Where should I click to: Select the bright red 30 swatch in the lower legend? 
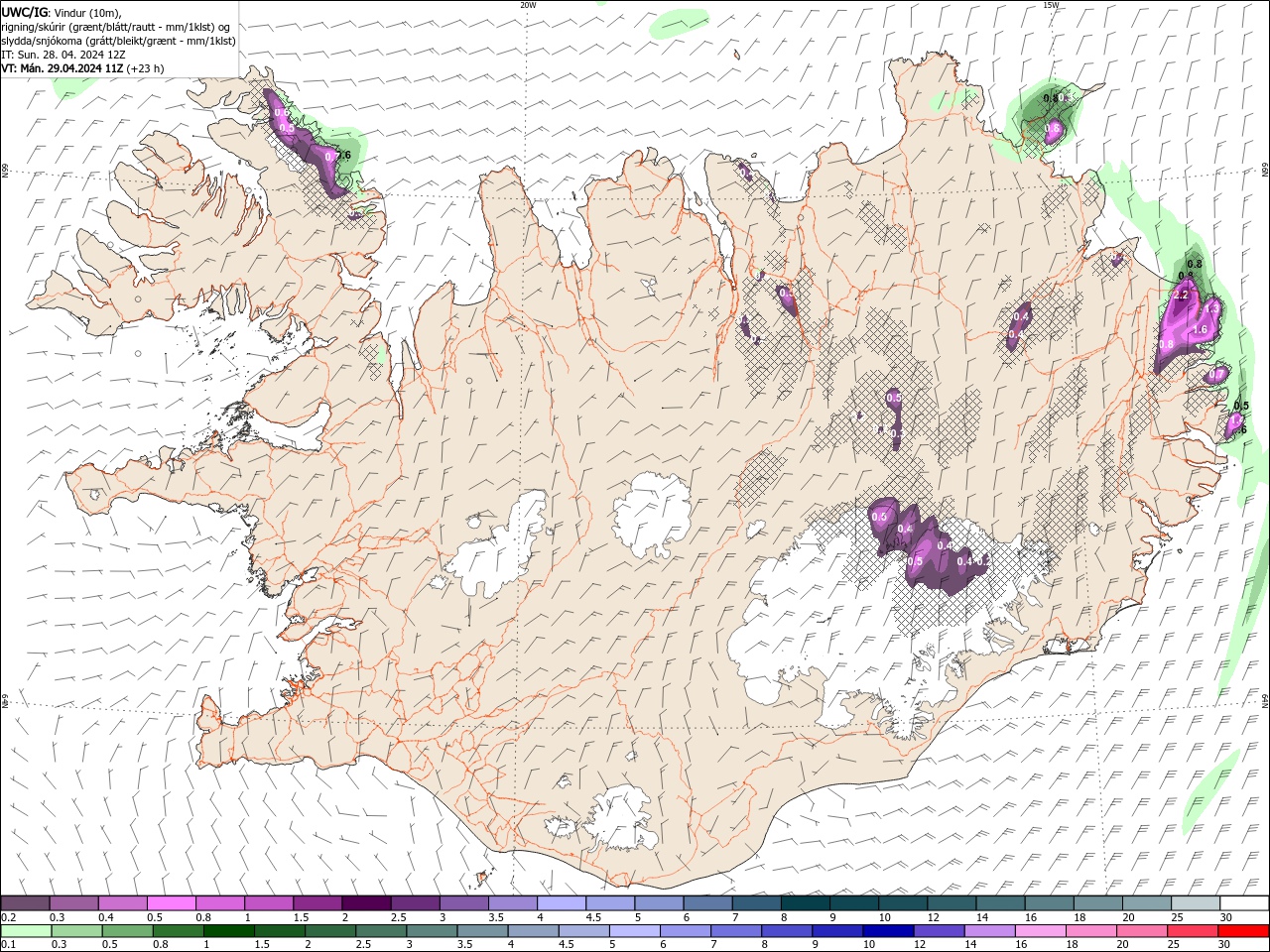point(1242,931)
